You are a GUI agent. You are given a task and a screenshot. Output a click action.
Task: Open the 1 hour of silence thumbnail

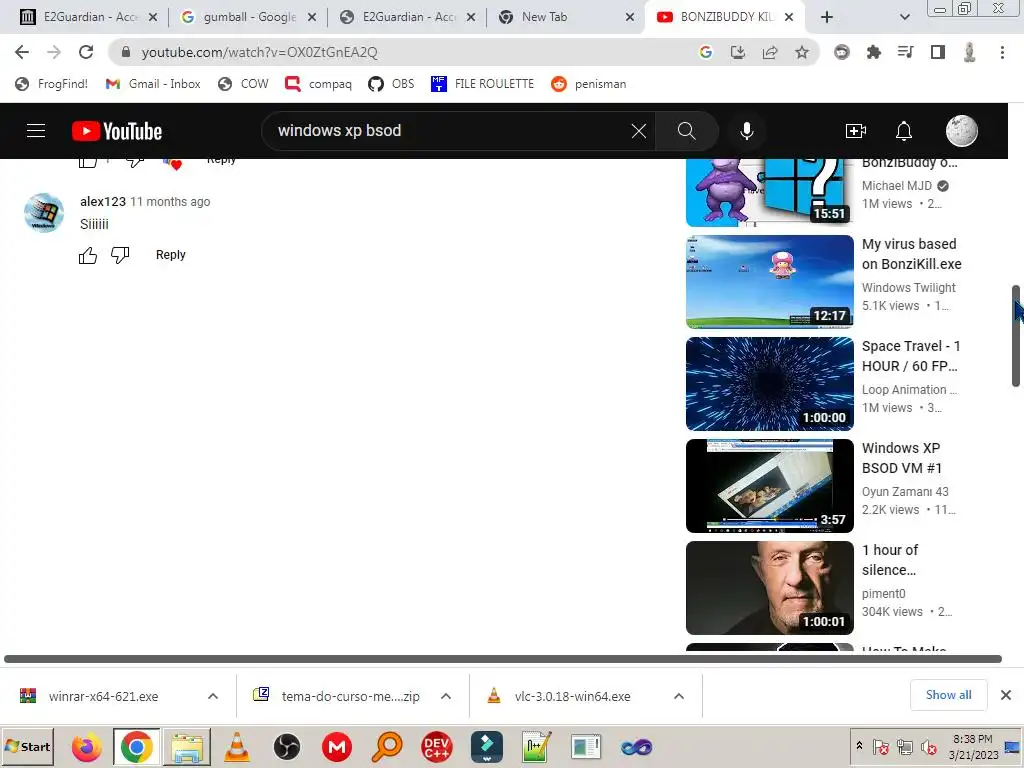[769, 587]
